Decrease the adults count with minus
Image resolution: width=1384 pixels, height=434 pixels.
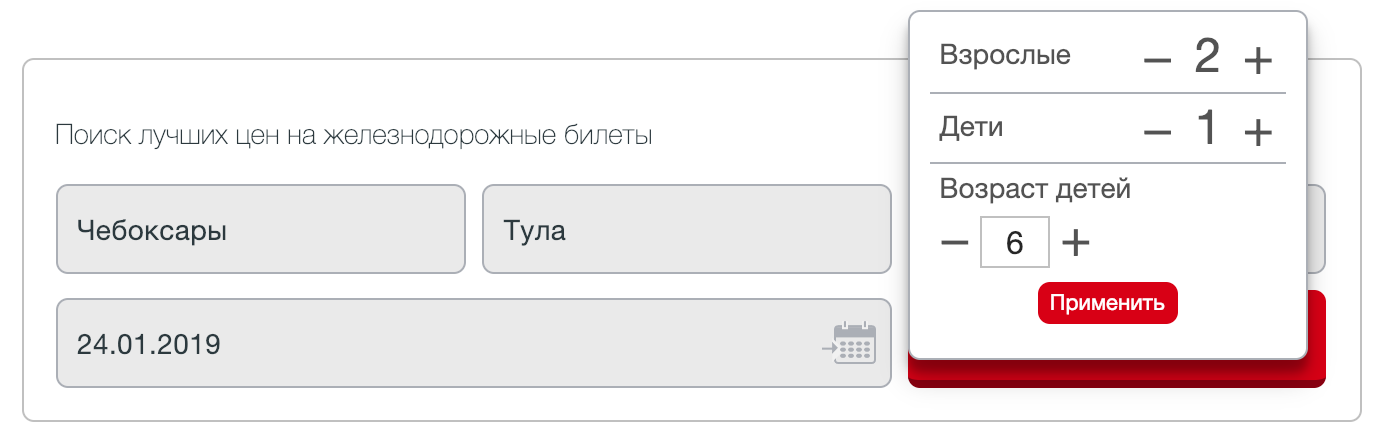tap(1156, 61)
